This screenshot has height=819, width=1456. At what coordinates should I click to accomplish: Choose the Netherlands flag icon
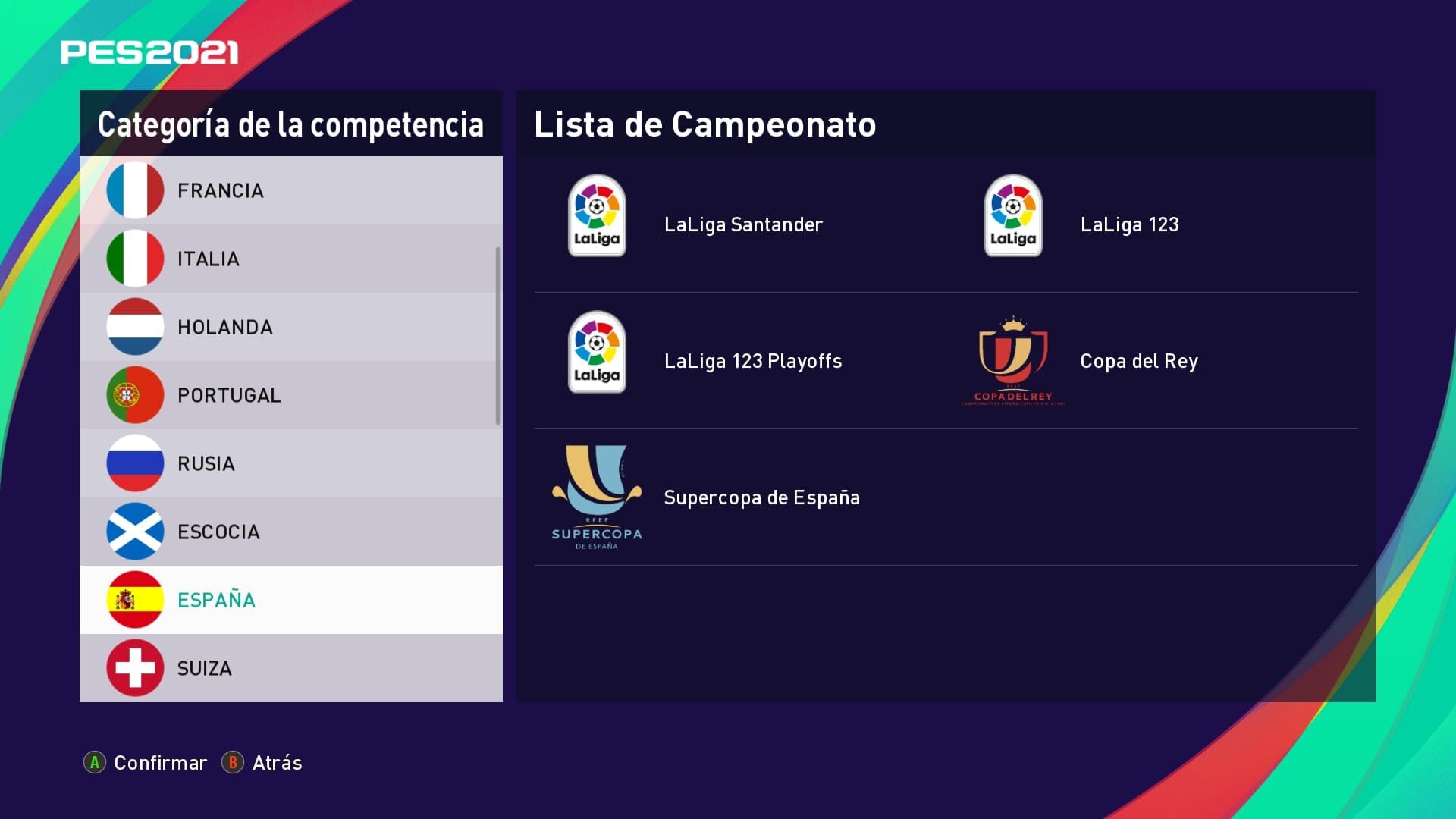[x=135, y=327]
